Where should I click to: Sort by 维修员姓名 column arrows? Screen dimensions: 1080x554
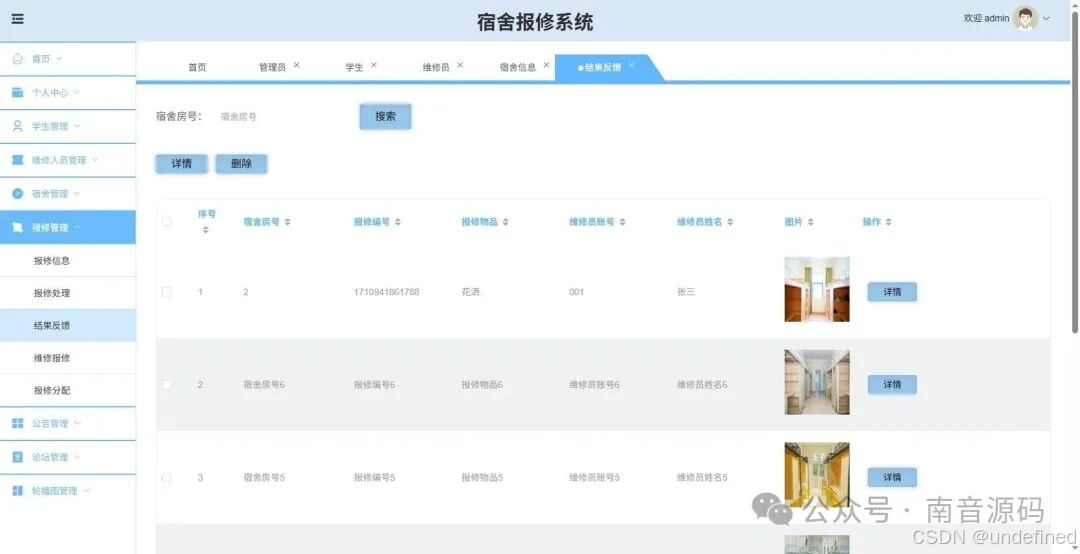(x=730, y=222)
